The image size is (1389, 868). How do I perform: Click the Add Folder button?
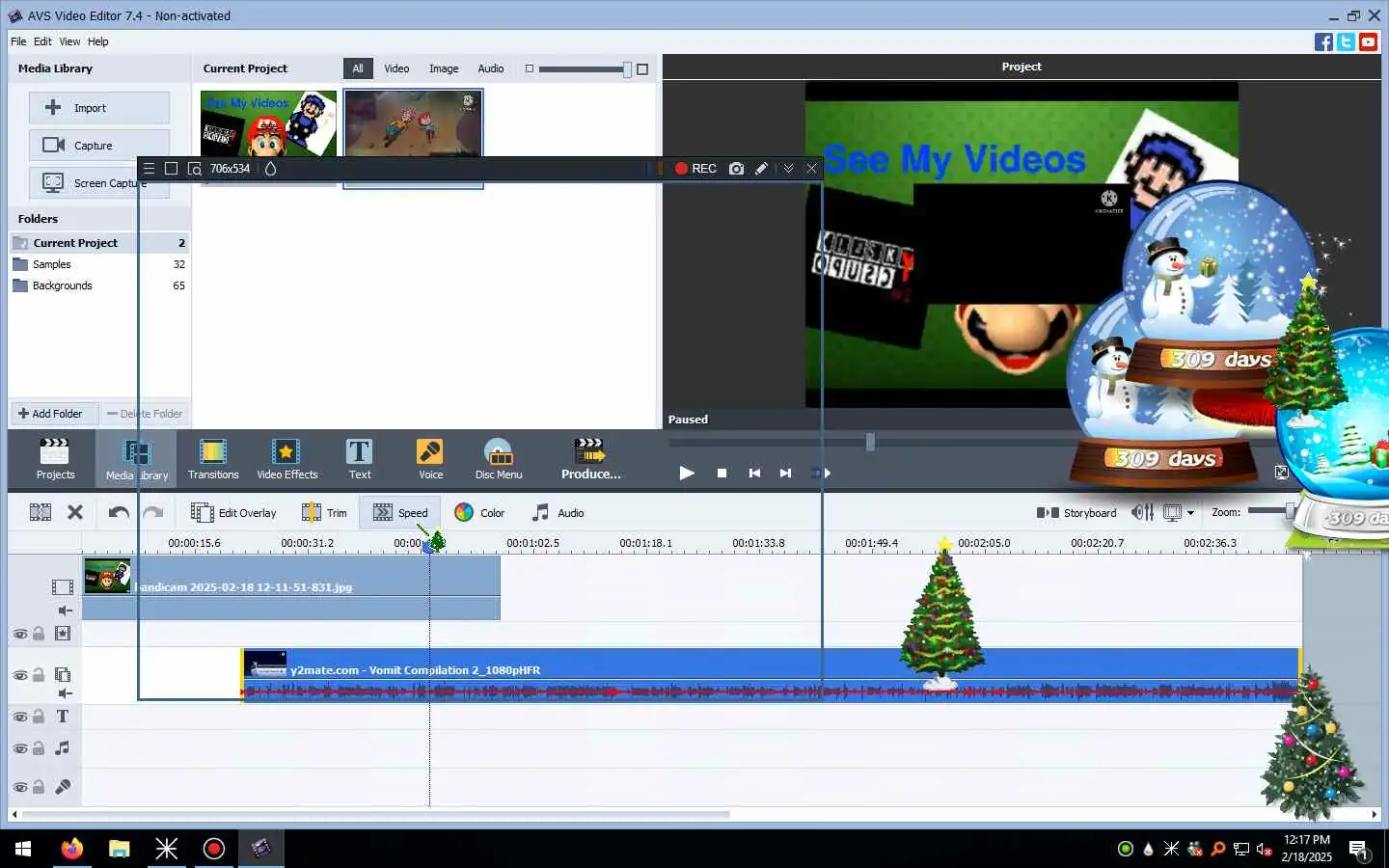[x=53, y=414]
